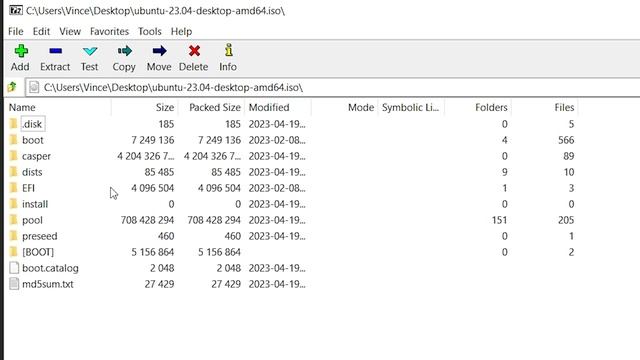Click the archive icon in address bar

click(x=34, y=87)
